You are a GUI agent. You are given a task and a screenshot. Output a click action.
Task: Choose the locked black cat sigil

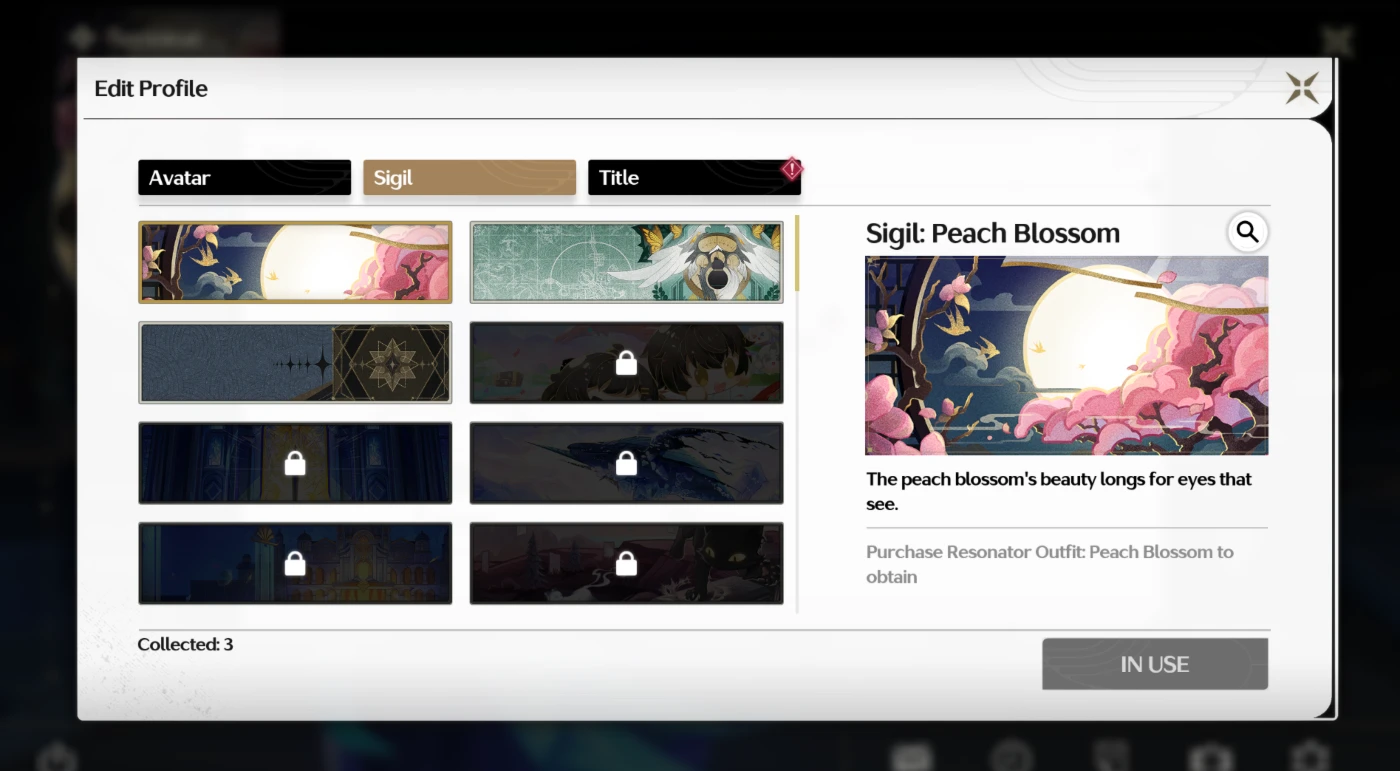tap(626, 563)
